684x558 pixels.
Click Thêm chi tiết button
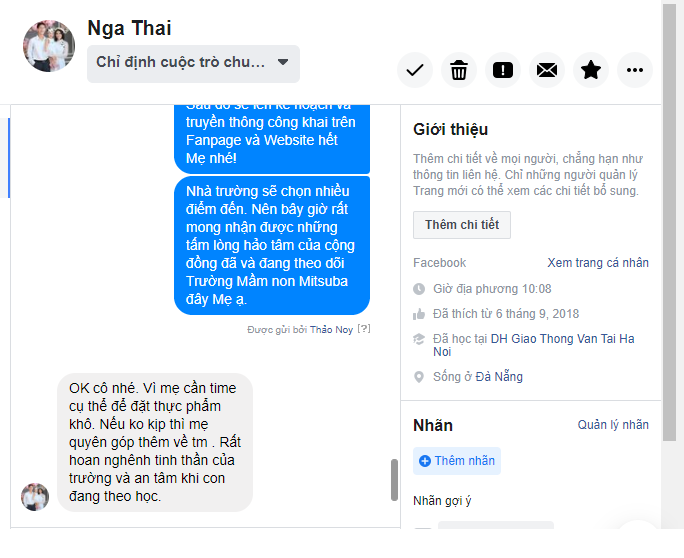coord(462,225)
